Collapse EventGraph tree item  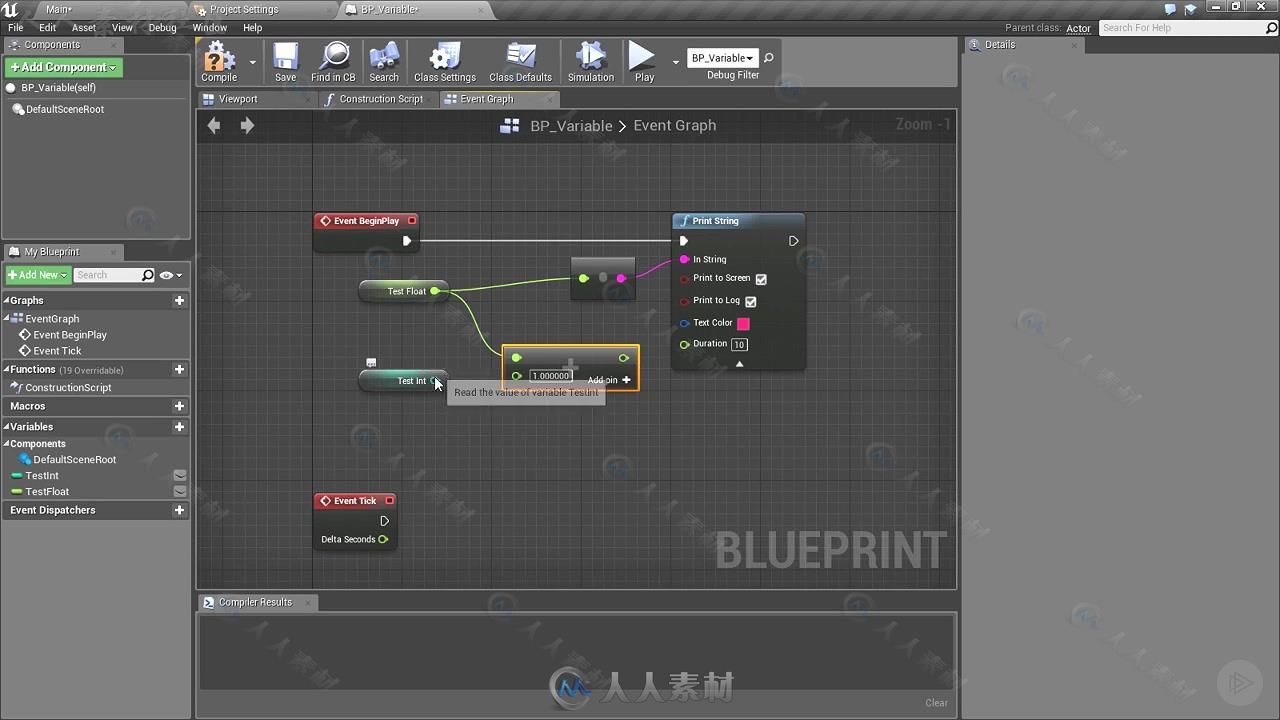pyautogui.click(x=7, y=319)
